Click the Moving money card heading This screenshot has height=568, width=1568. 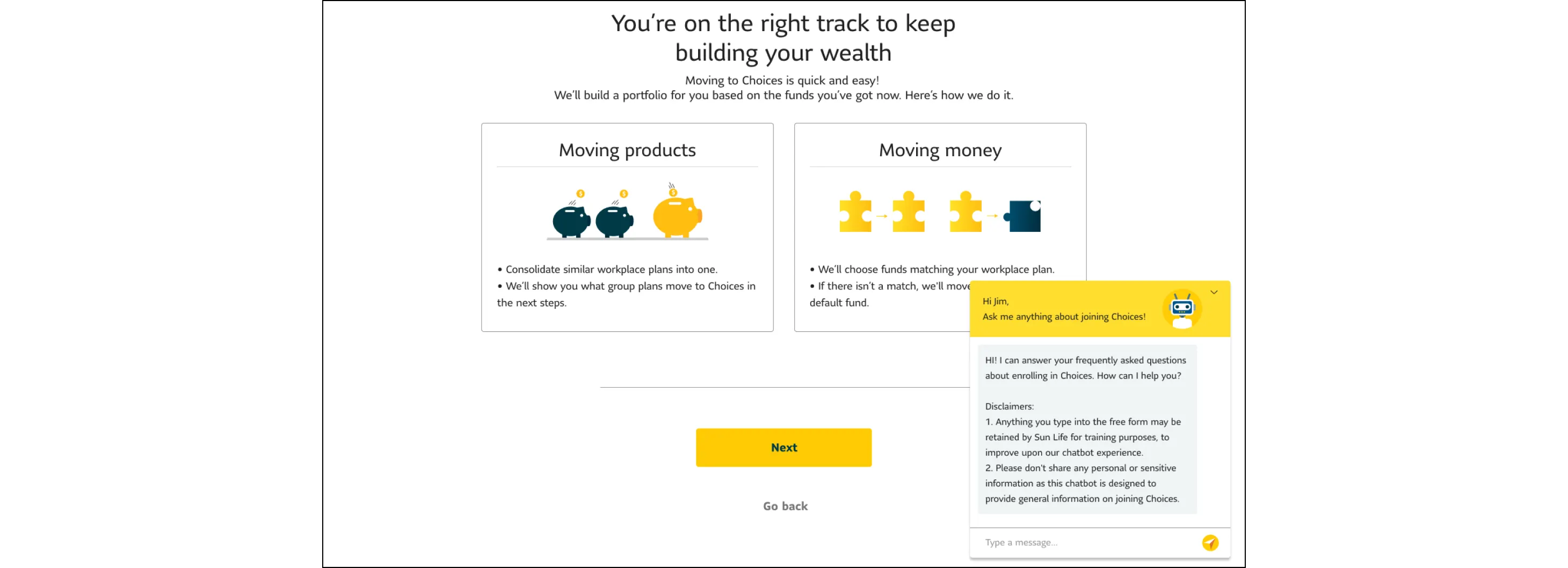939,150
